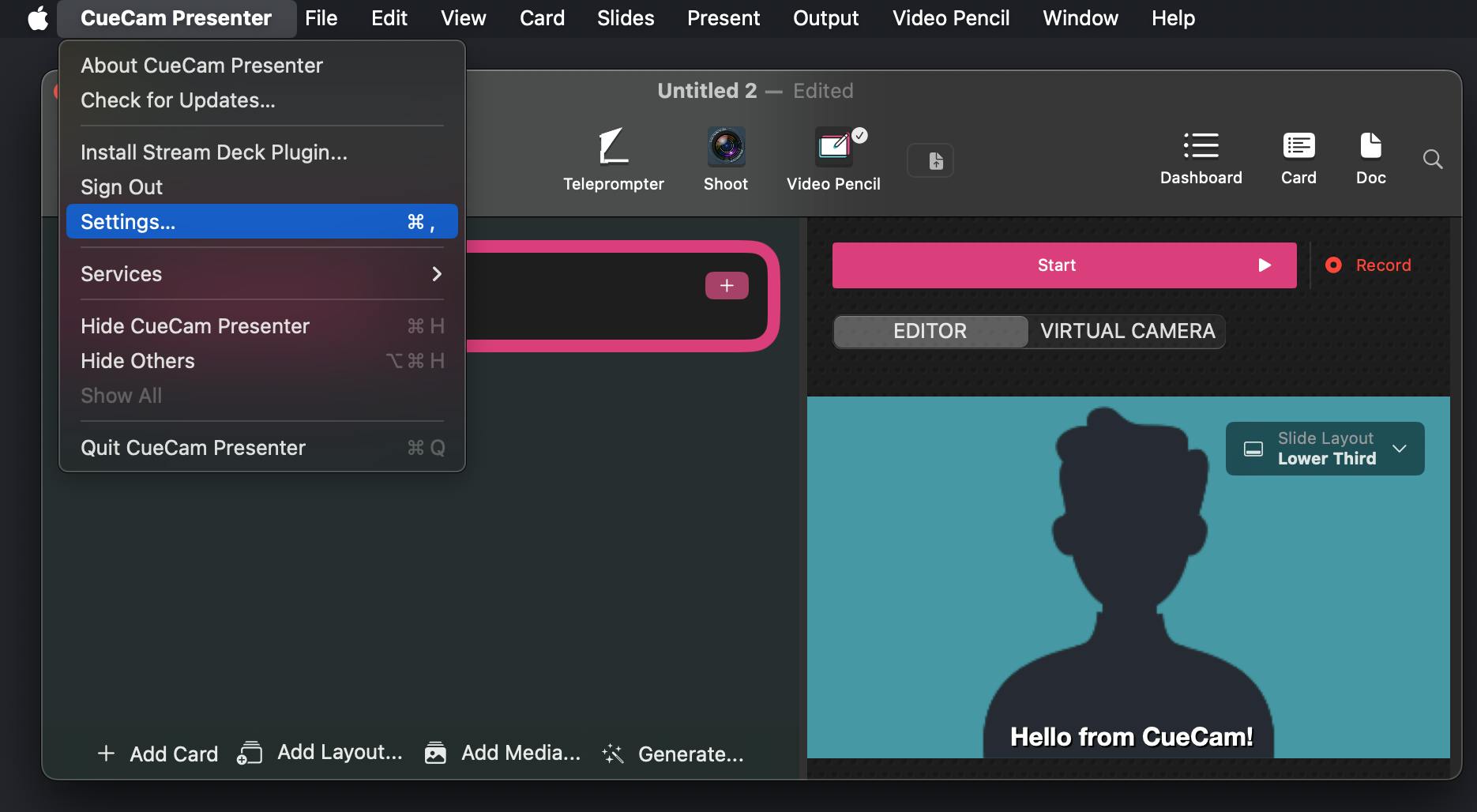Click Add Media... button

502,753
